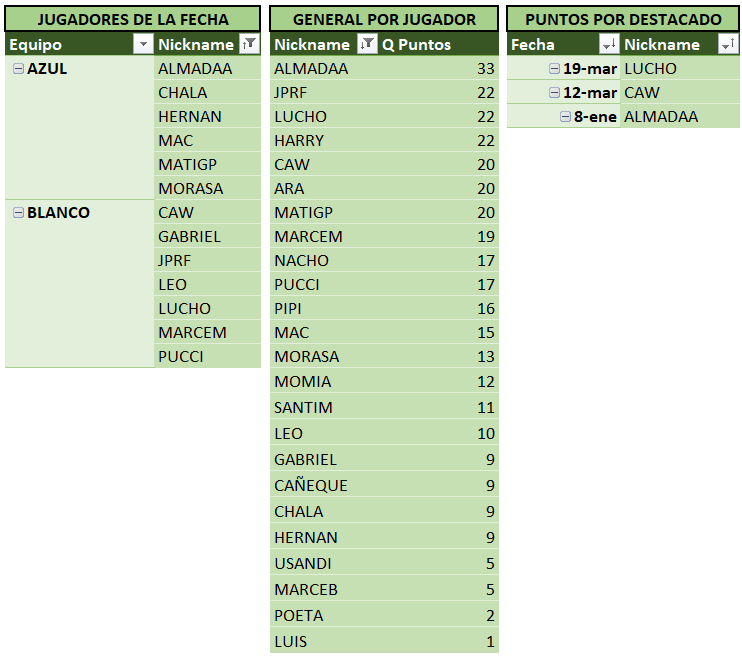Screen dimensions: 742x657
Task: Open Nickname filter in General por Jugador
Action: (367, 44)
